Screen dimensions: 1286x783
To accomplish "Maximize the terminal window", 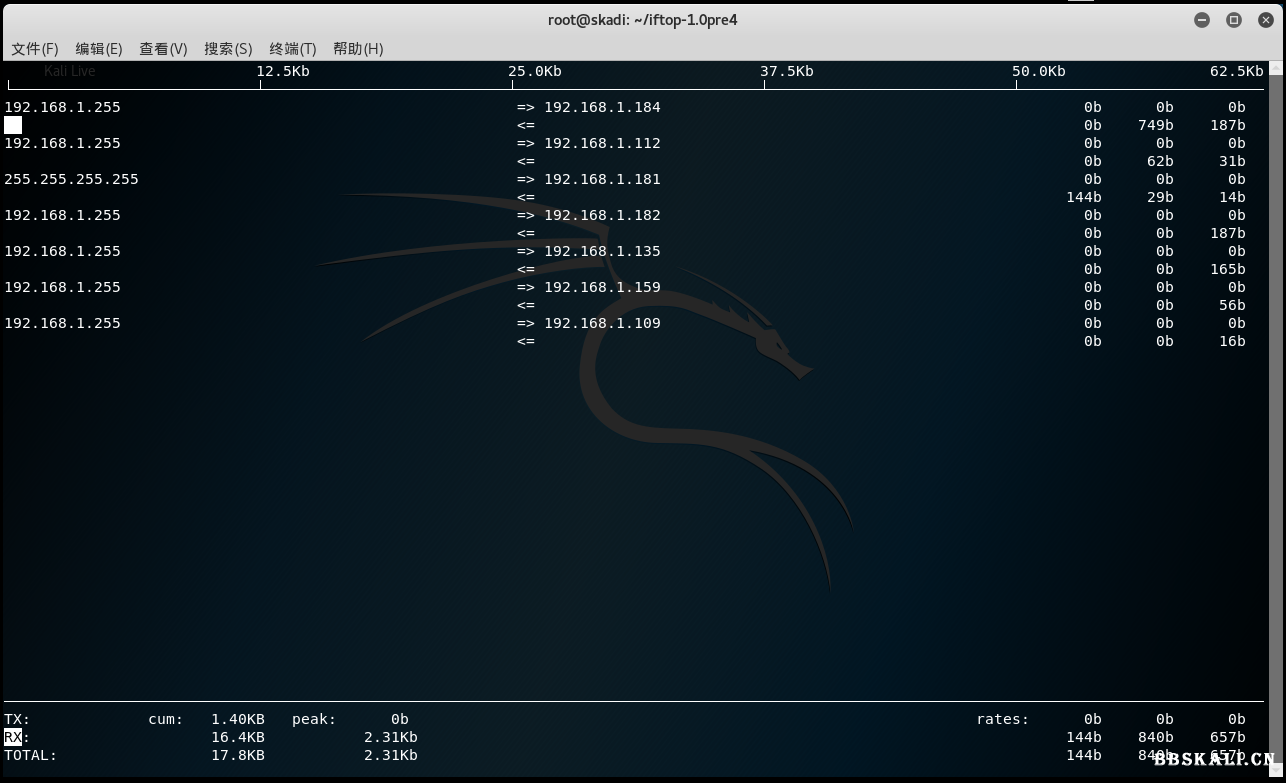I will click(1234, 20).
